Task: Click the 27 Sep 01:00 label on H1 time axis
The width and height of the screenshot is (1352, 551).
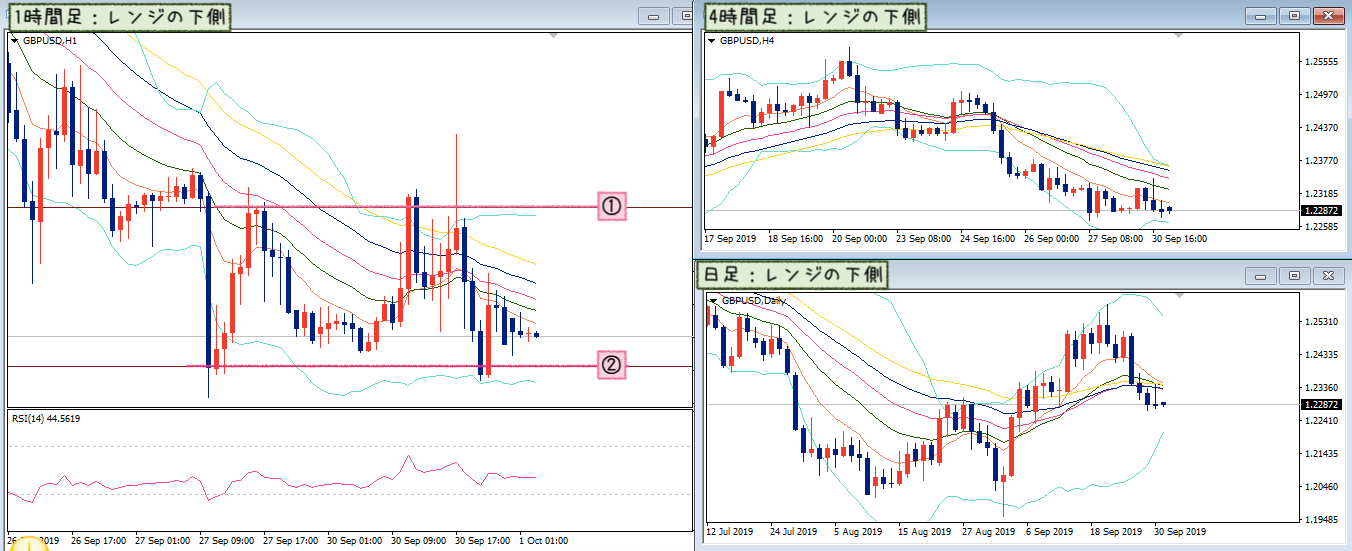Action: click(161, 541)
